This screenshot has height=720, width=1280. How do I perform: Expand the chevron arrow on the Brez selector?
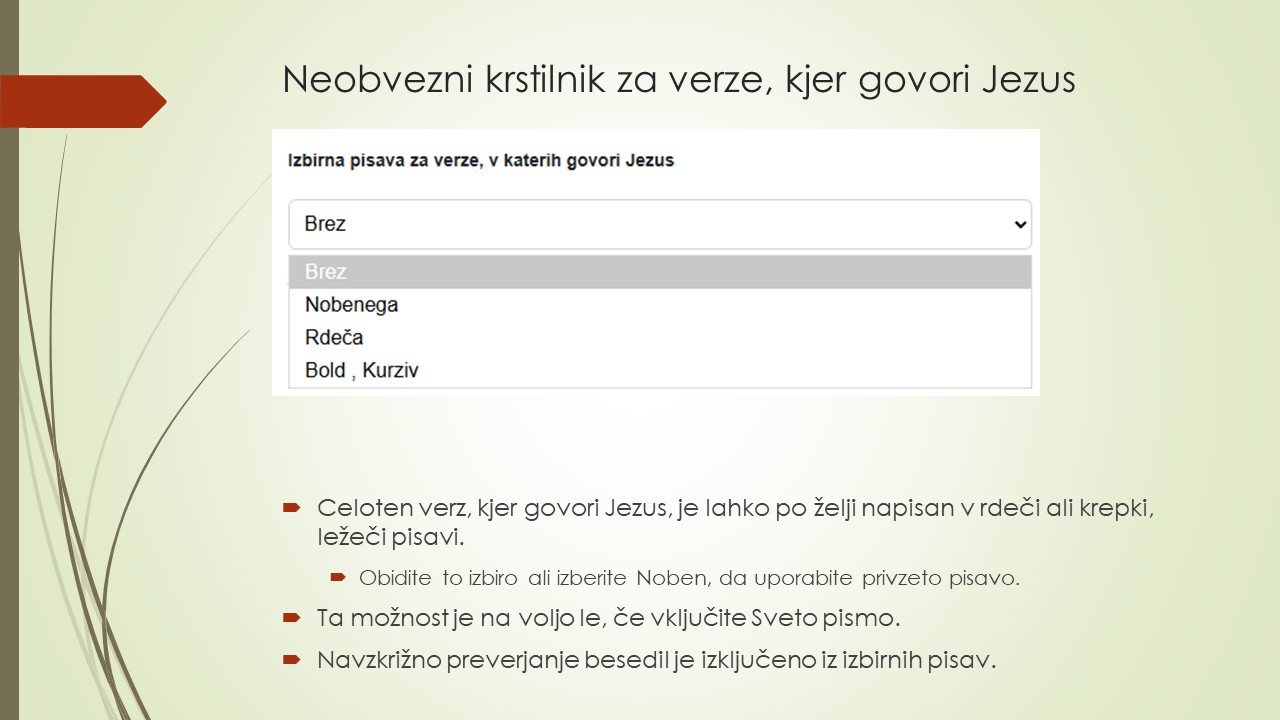pyautogui.click(x=1020, y=225)
